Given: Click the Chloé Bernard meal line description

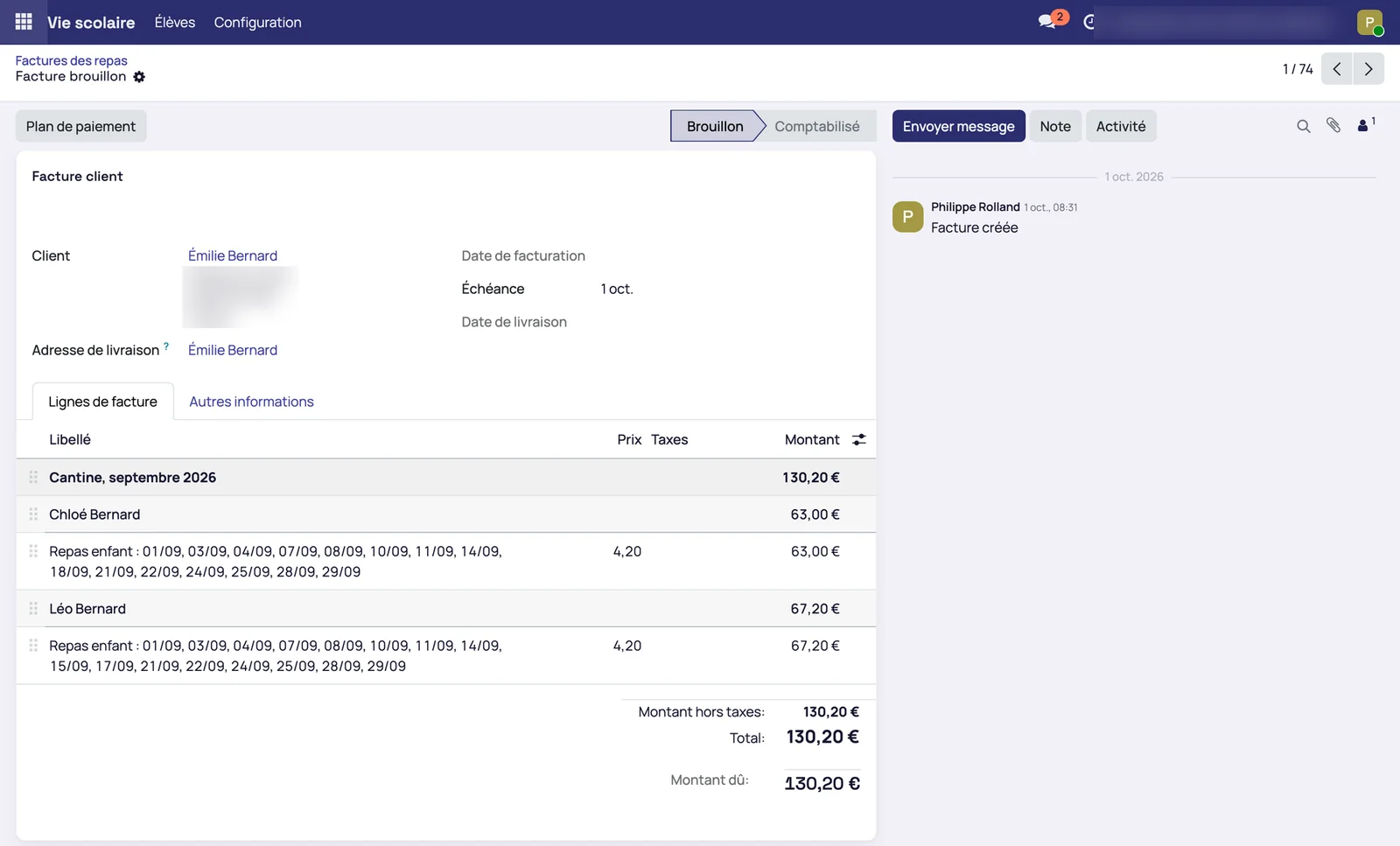Looking at the screenshot, I should (x=276, y=561).
